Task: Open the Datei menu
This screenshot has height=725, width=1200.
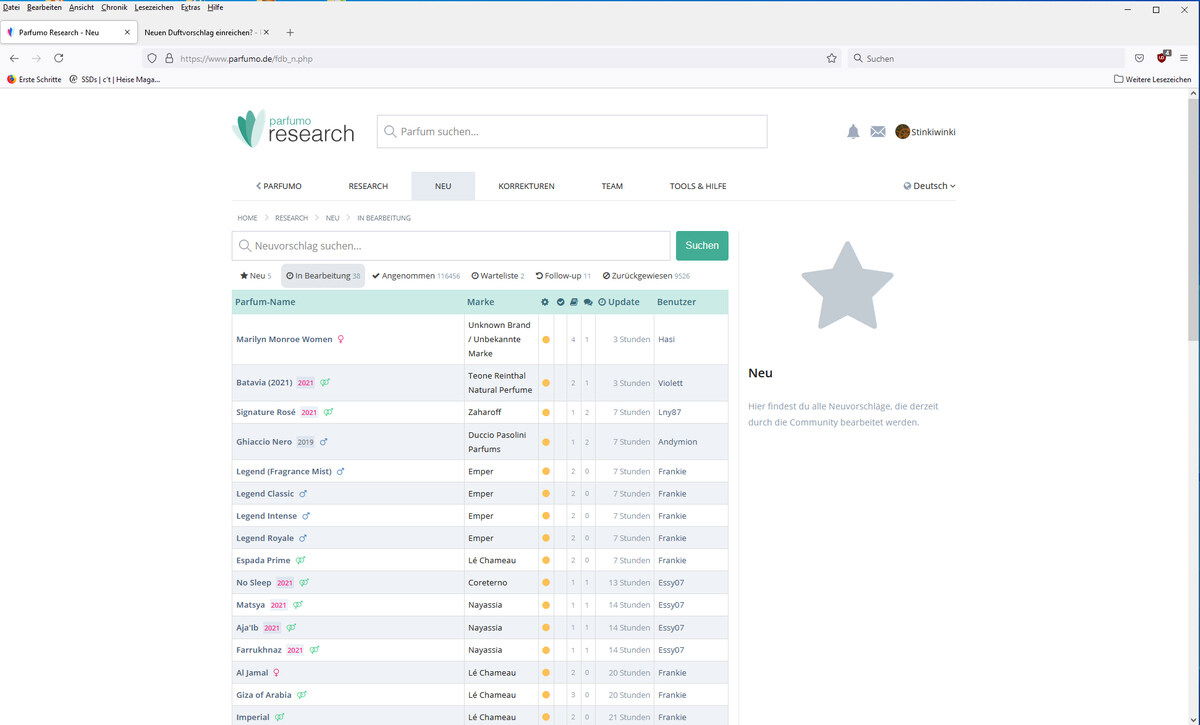Action: click(12, 7)
